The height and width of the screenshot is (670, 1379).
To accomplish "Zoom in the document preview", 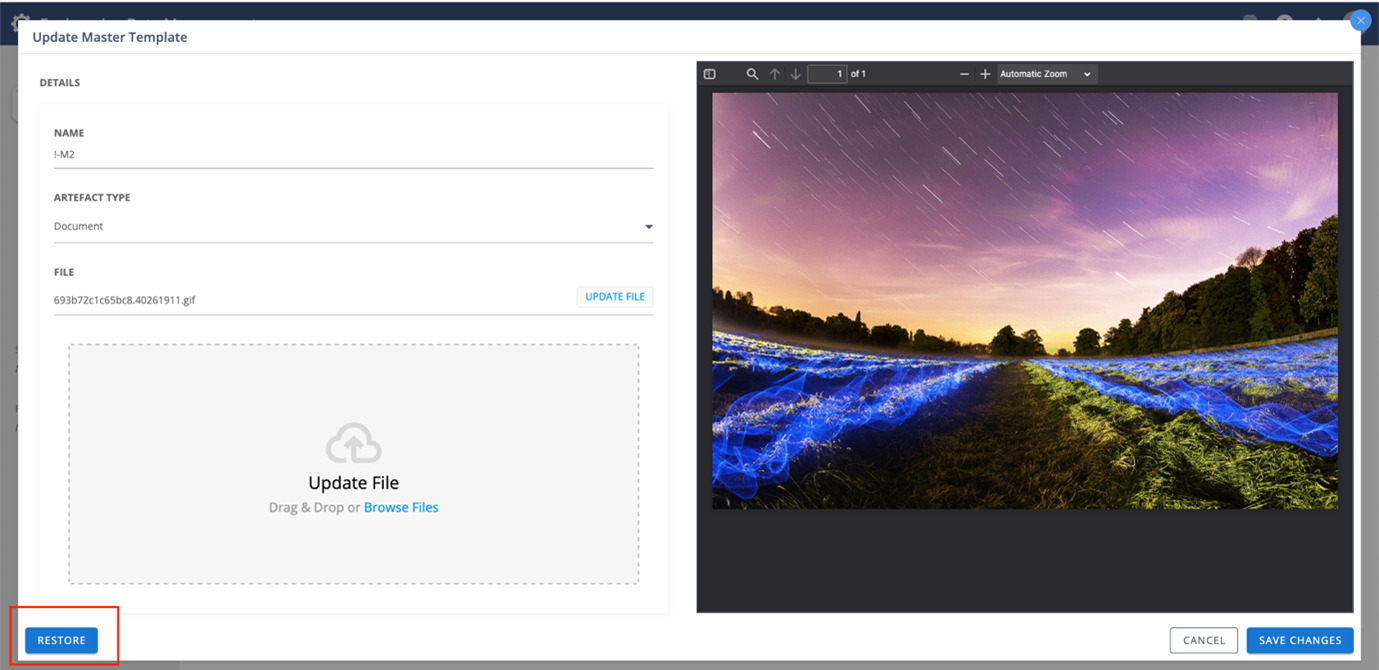I will point(985,74).
